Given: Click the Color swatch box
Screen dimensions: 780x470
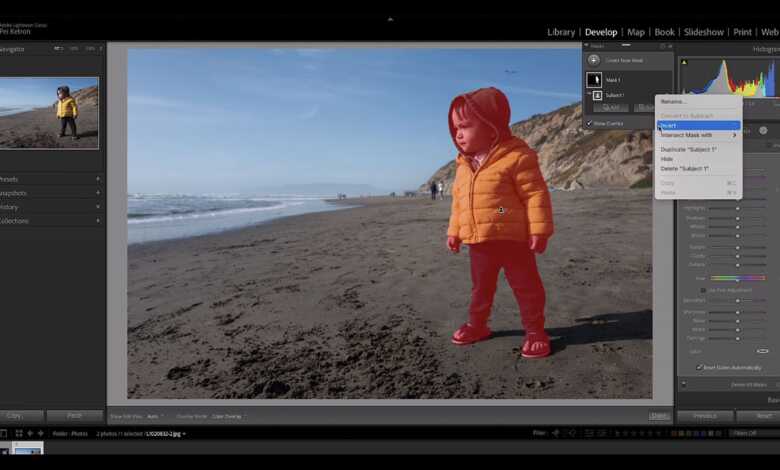Looking at the screenshot, I should [x=762, y=352].
